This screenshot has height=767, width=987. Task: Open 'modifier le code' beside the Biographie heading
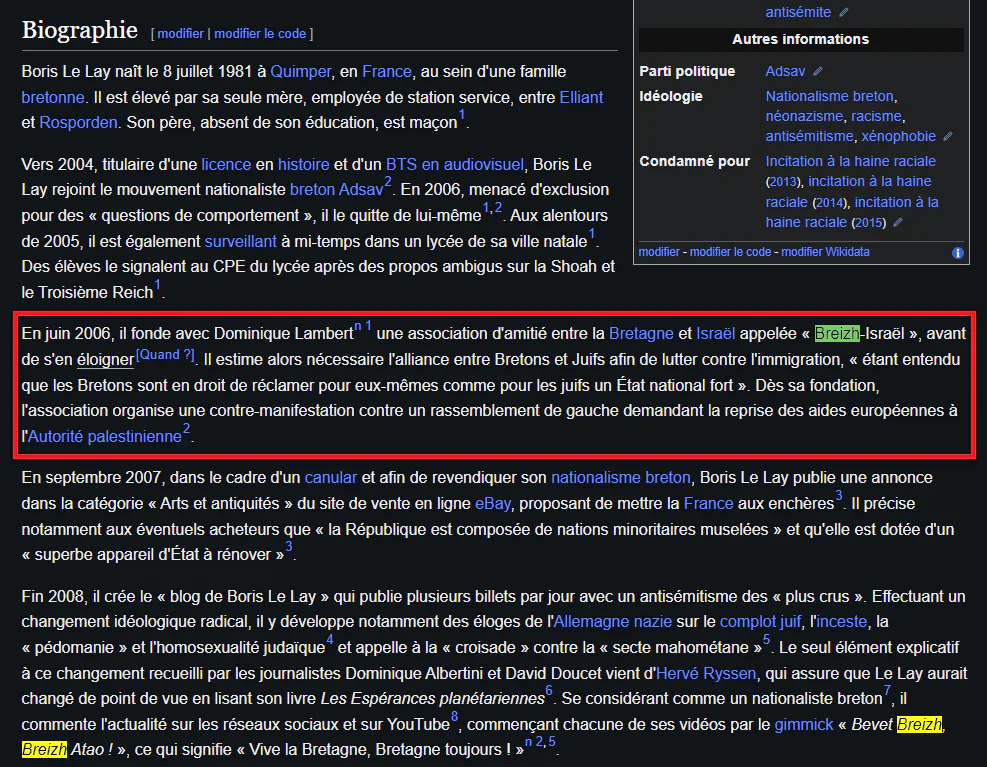(260, 33)
